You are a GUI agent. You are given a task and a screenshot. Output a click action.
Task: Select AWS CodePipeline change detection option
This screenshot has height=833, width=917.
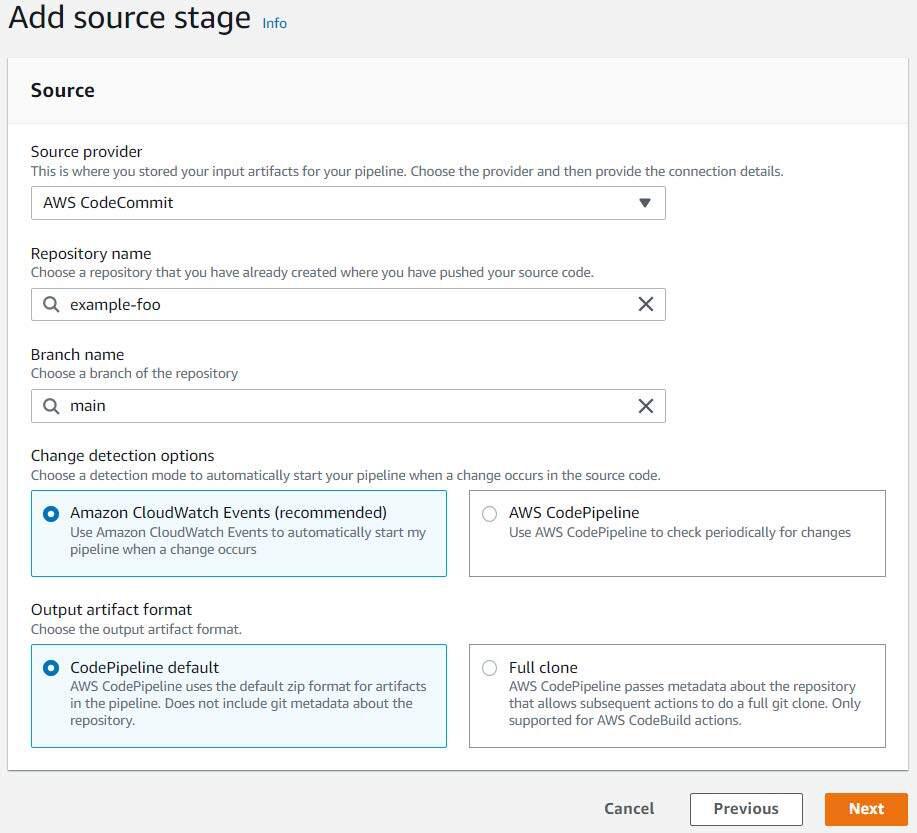click(x=489, y=514)
